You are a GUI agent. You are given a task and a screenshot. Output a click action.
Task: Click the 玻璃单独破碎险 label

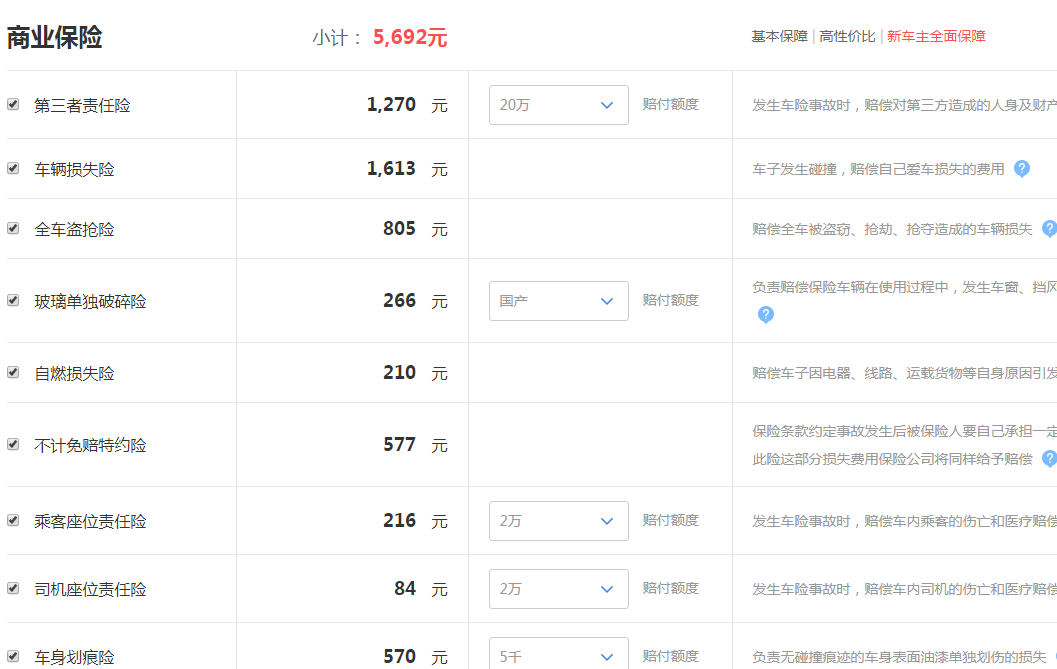[90, 301]
